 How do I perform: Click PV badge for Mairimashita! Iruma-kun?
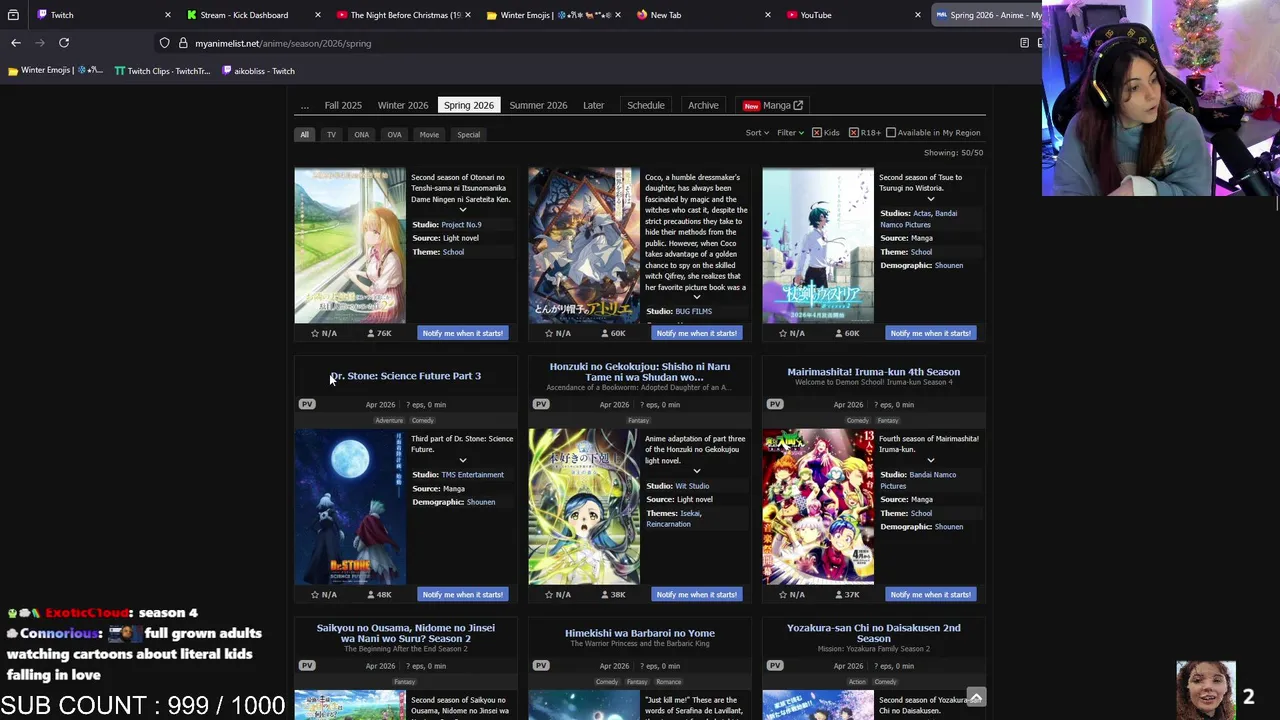point(775,404)
